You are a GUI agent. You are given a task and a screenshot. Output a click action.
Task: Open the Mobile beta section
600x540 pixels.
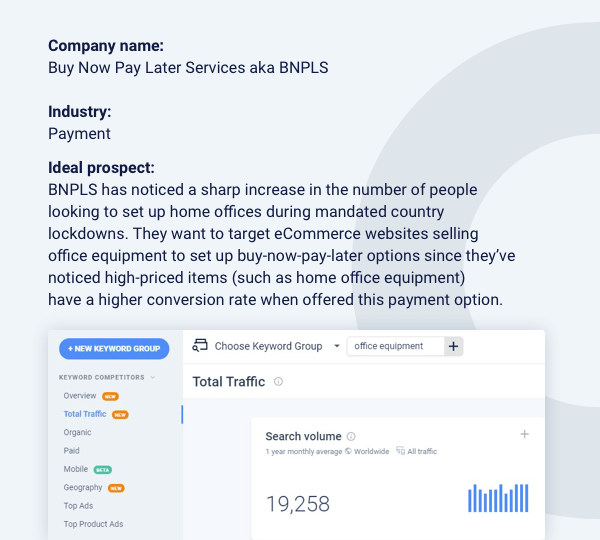coord(76,469)
